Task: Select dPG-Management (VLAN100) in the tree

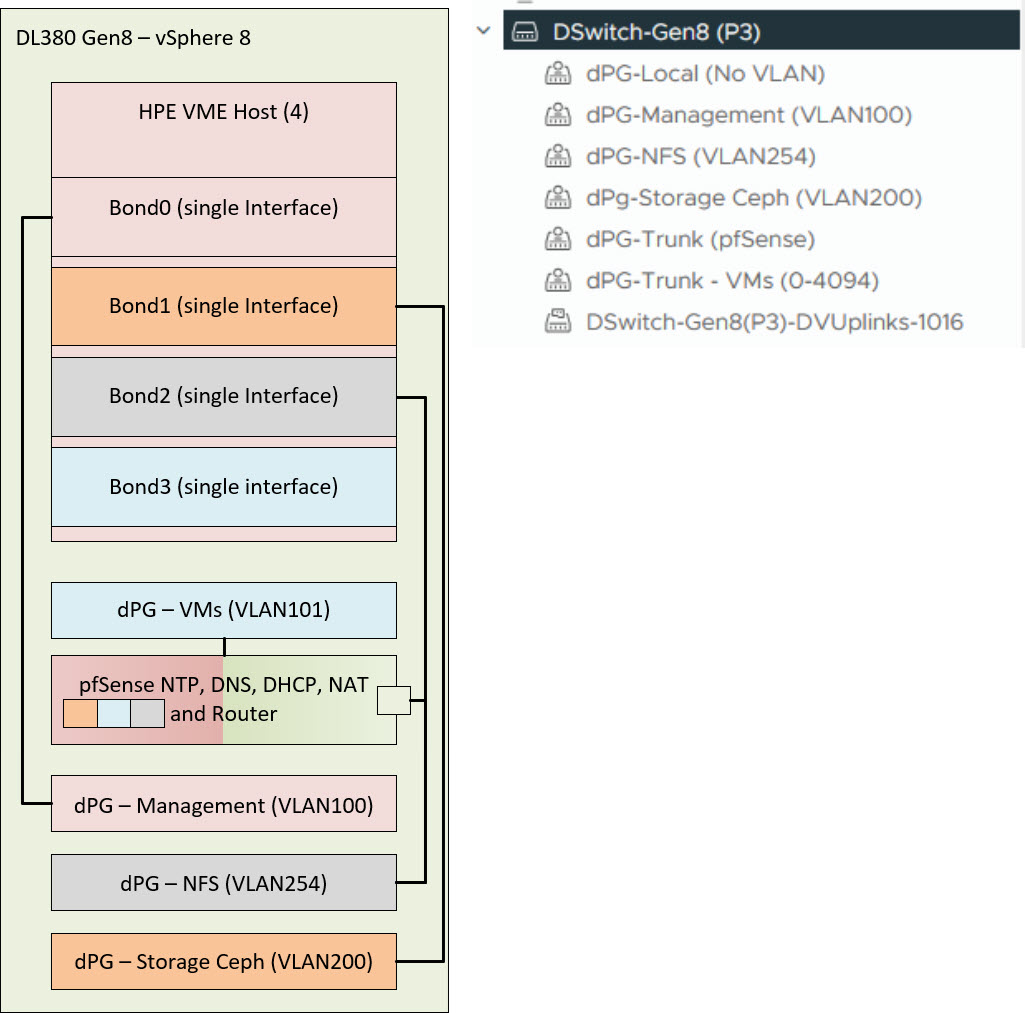Action: (x=748, y=115)
